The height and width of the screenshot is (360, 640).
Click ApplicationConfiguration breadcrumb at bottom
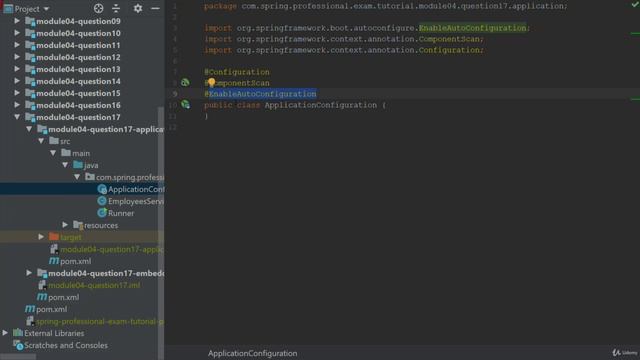(x=253, y=353)
